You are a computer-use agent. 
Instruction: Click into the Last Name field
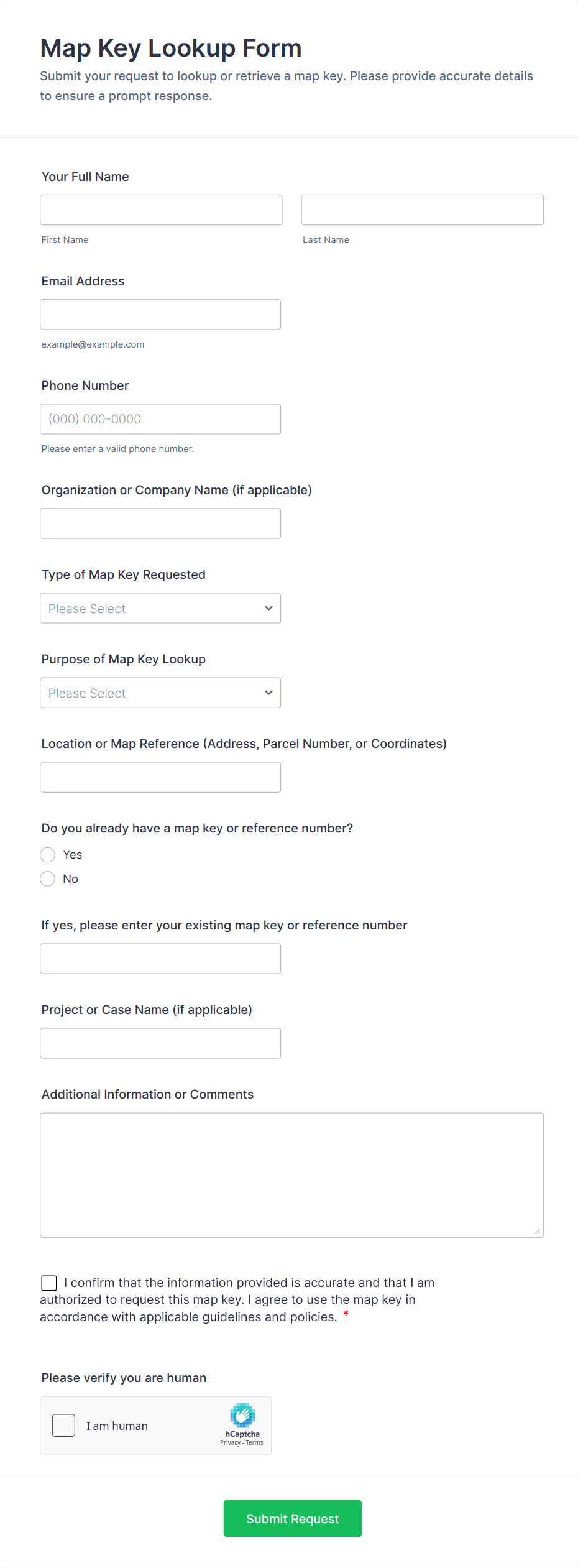click(x=422, y=210)
